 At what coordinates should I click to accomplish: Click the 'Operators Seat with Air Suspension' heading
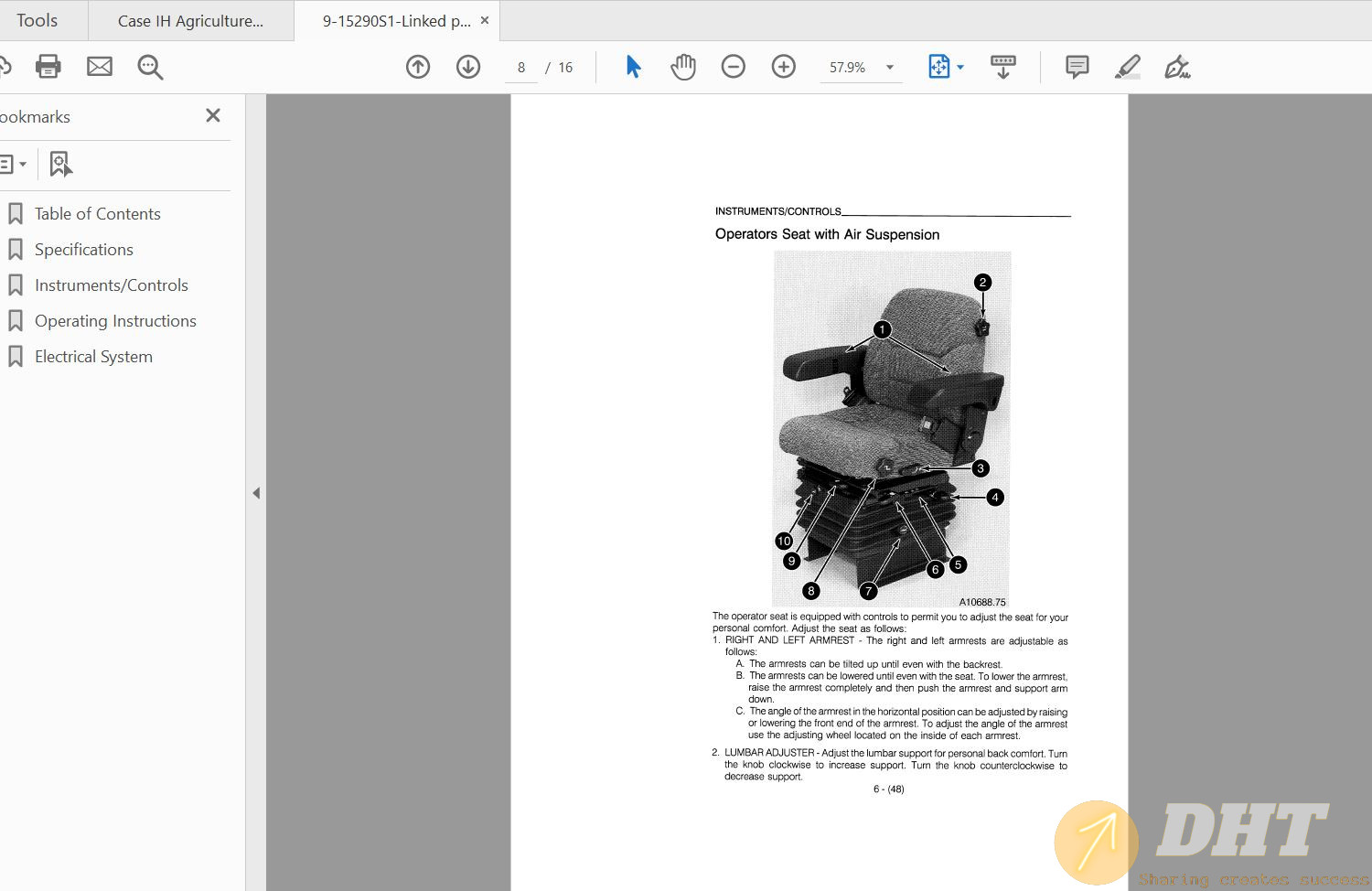click(827, 234)
